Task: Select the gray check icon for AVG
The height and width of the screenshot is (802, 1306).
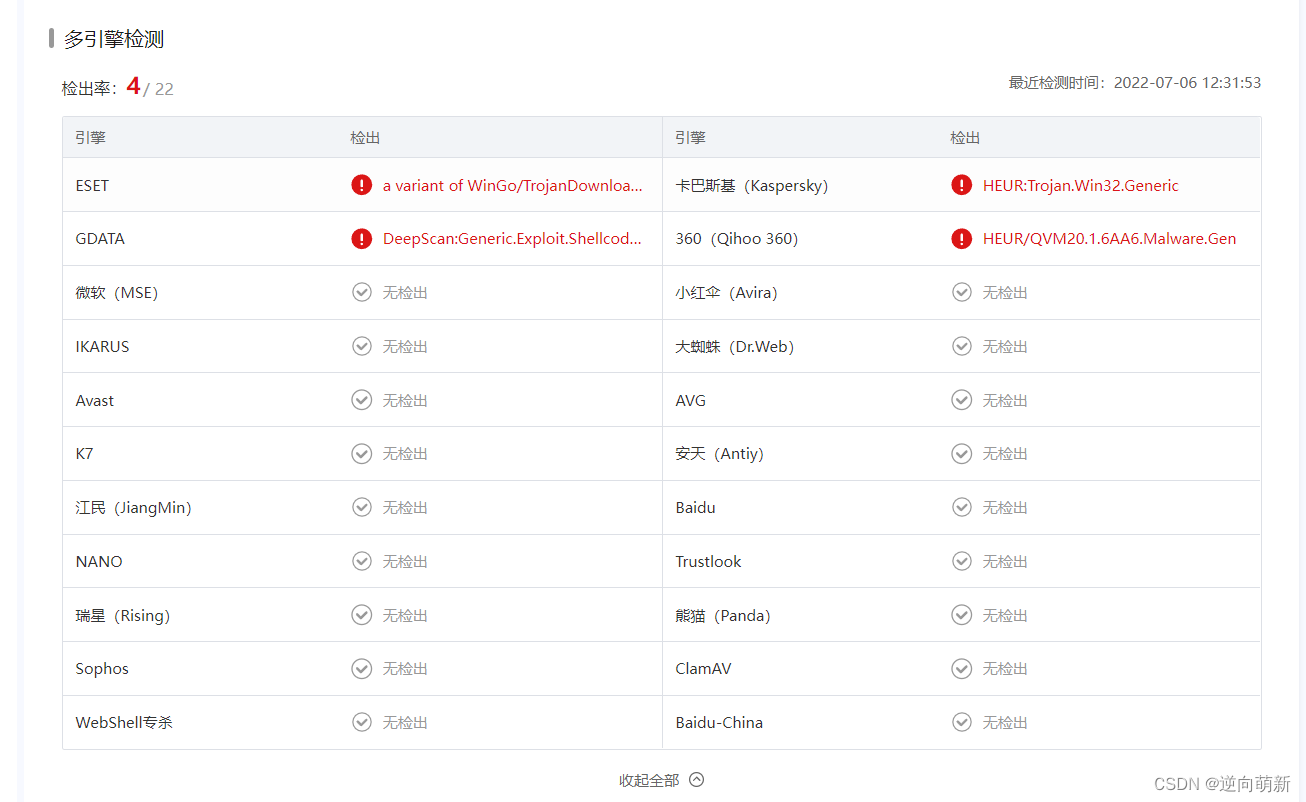Action: tap(962, 400)
